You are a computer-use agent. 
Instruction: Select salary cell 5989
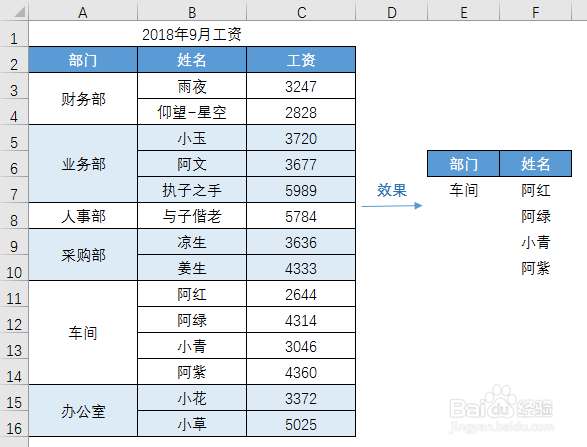click(301, 190)
